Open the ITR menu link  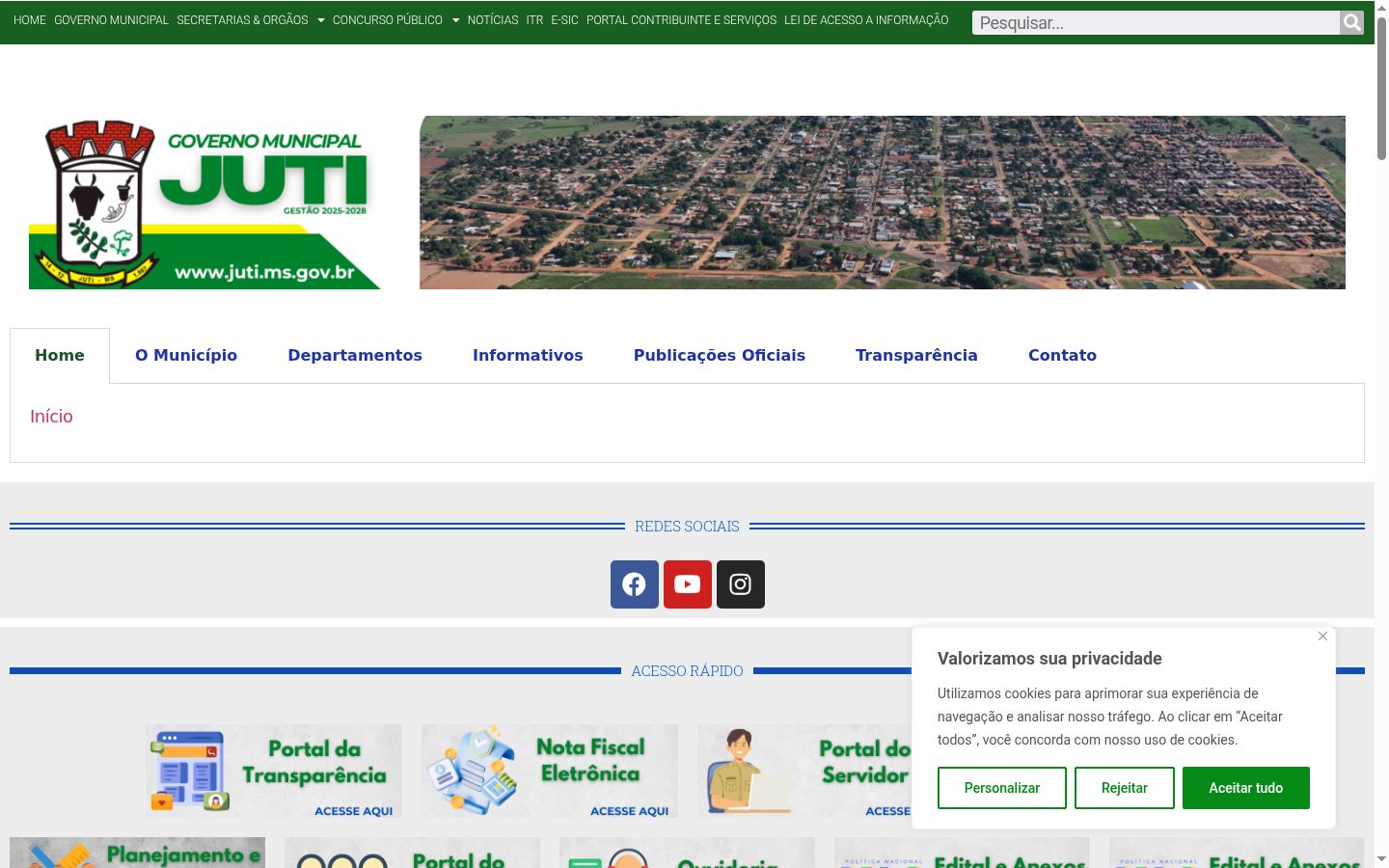coord(534,20)
